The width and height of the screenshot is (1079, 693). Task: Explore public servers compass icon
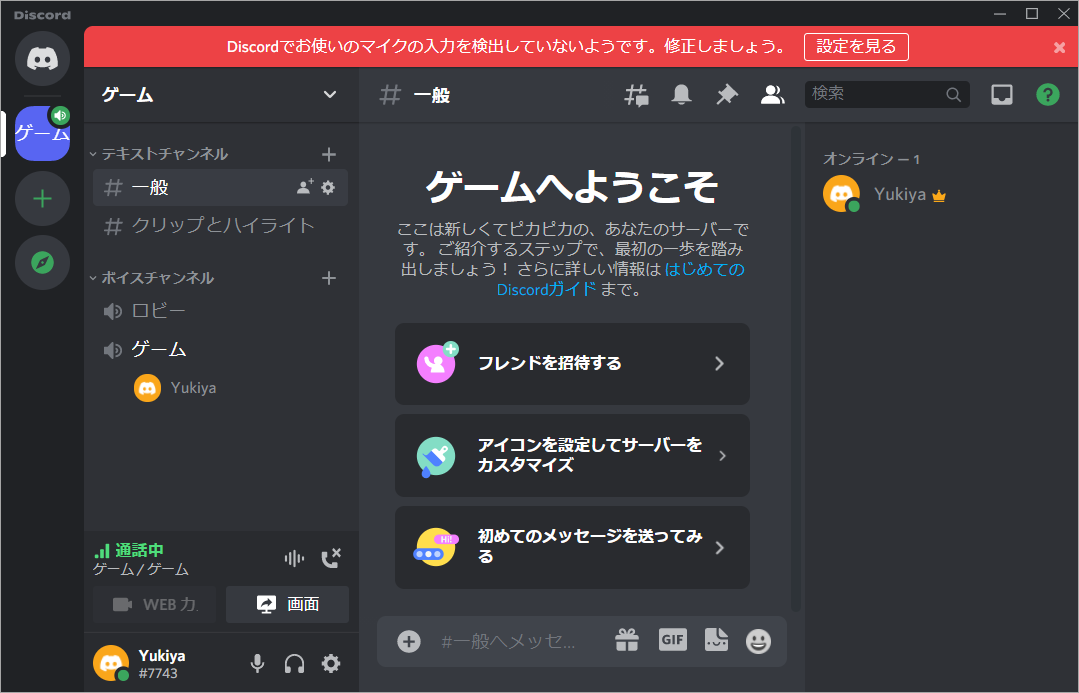pos(43,262)
